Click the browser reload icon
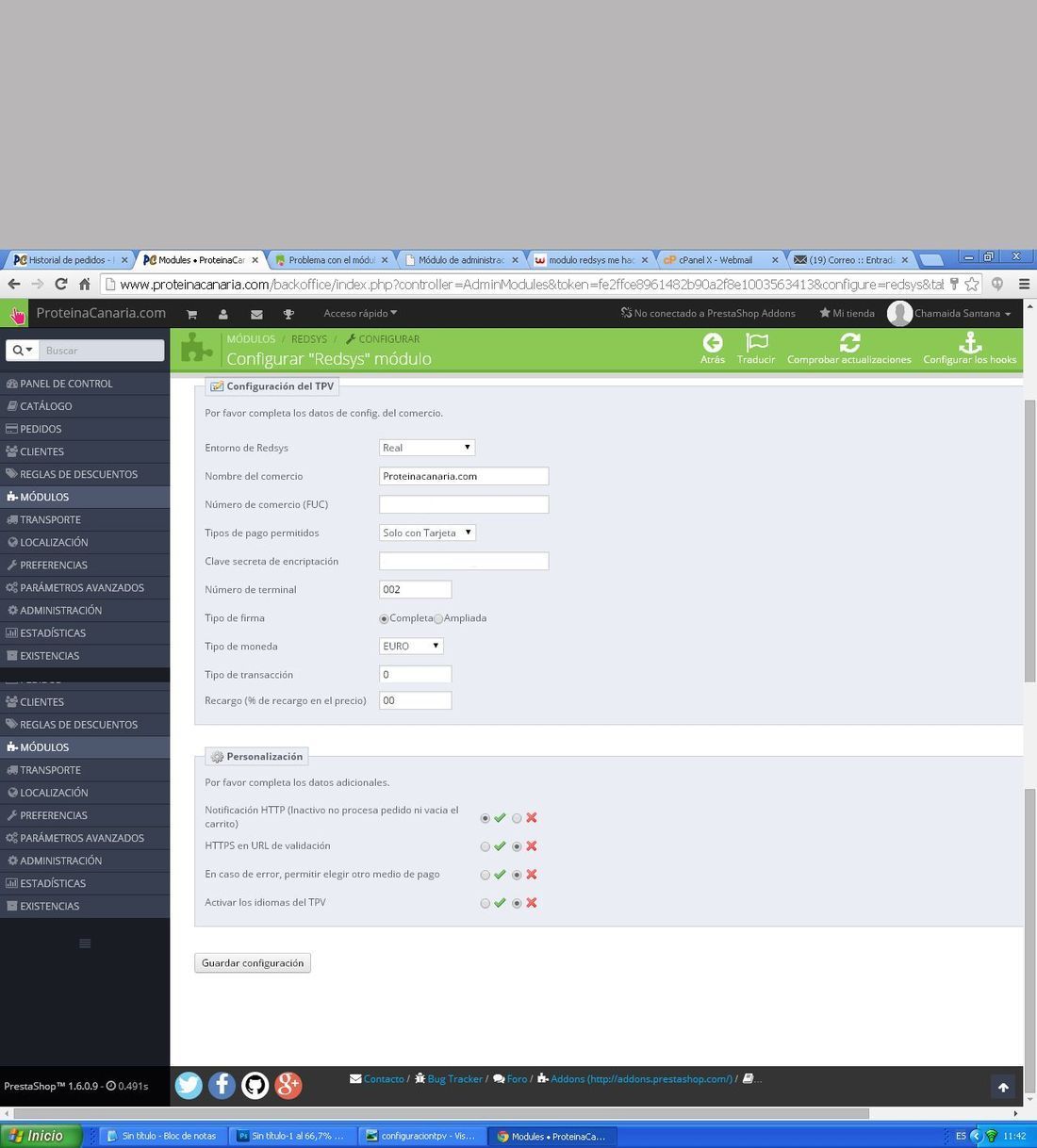 61,284
